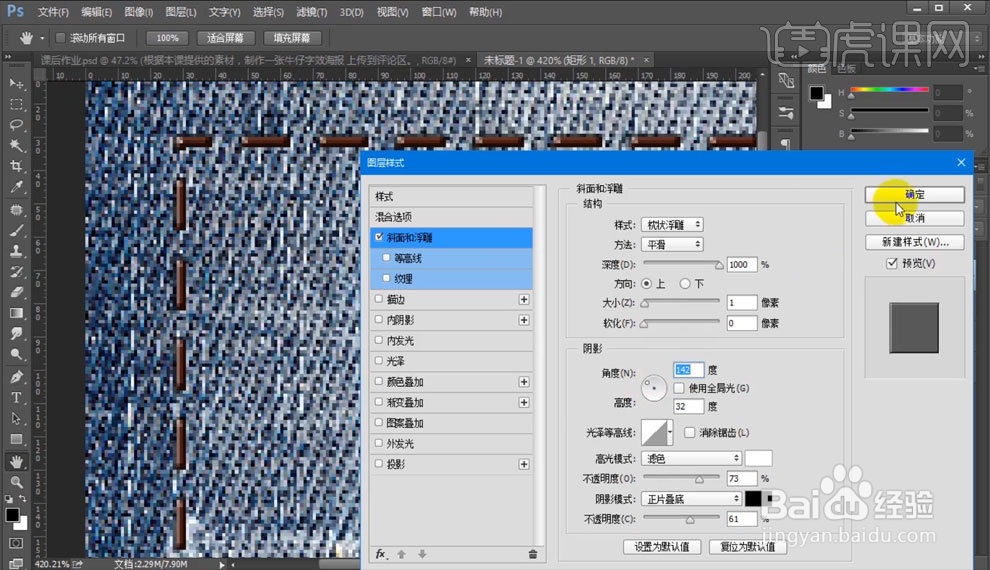Click 取消 button
Viewport: 990px width, 570px height.
tap(914, 218)
